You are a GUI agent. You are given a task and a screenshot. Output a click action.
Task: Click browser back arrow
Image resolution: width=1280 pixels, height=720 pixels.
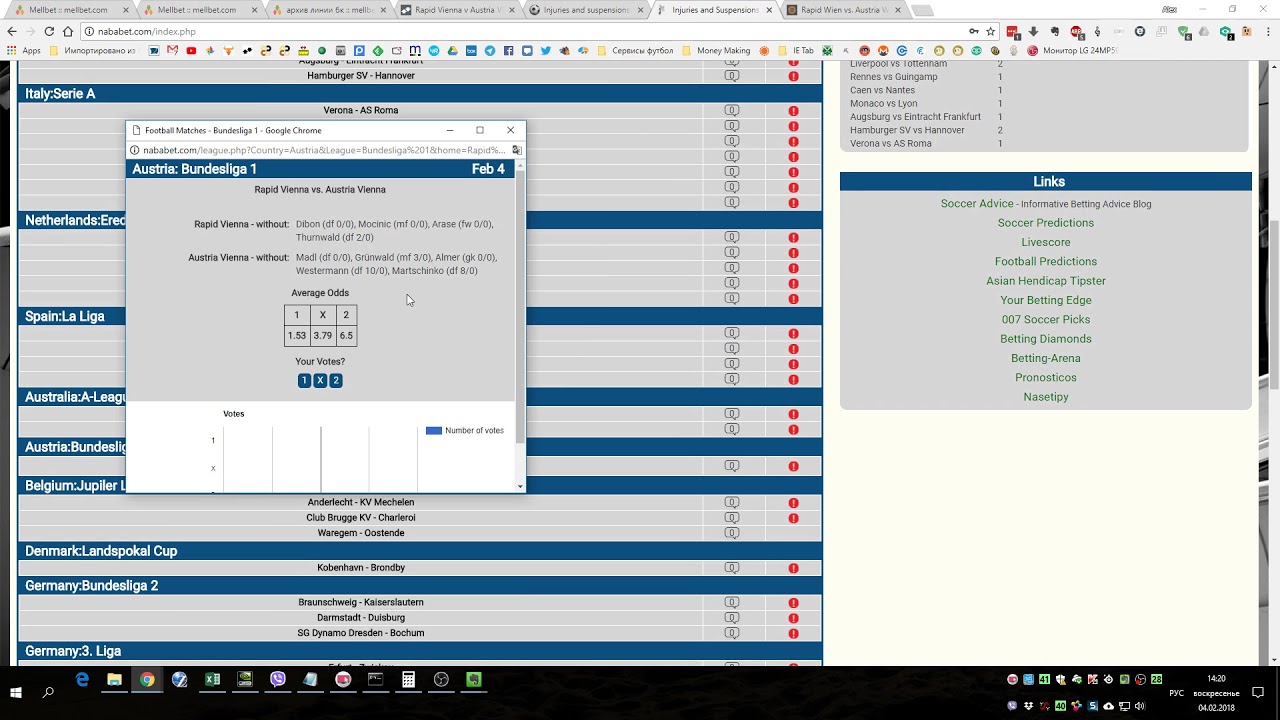(x=12, y=31)
